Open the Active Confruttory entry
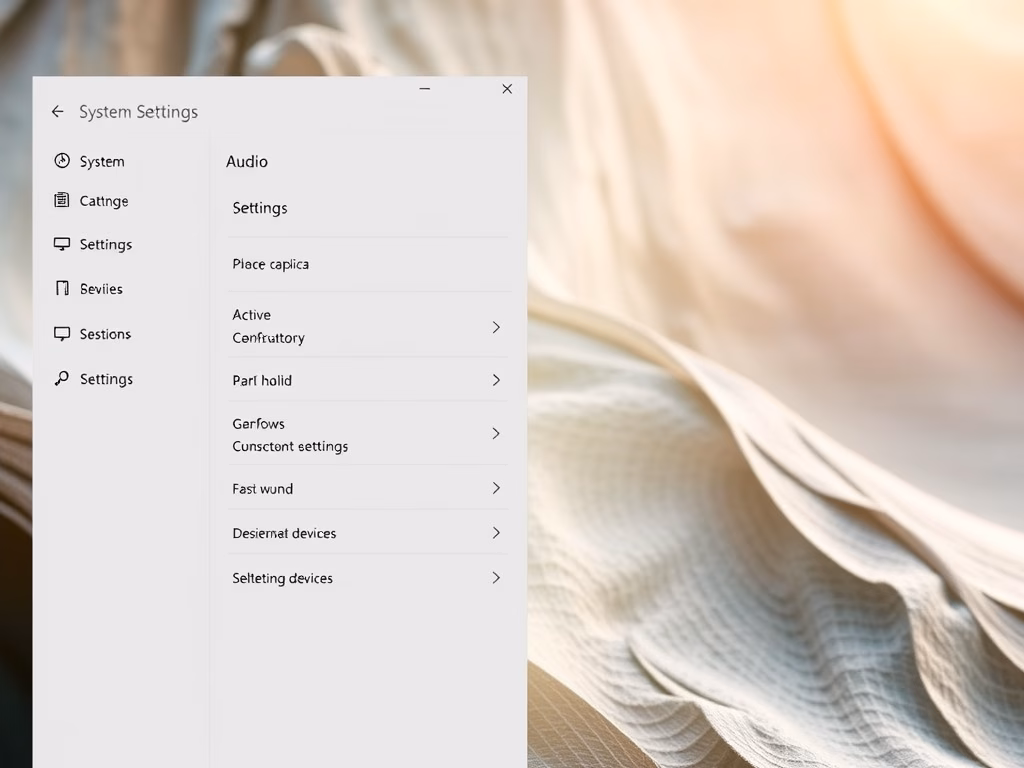 coord(368,326)
